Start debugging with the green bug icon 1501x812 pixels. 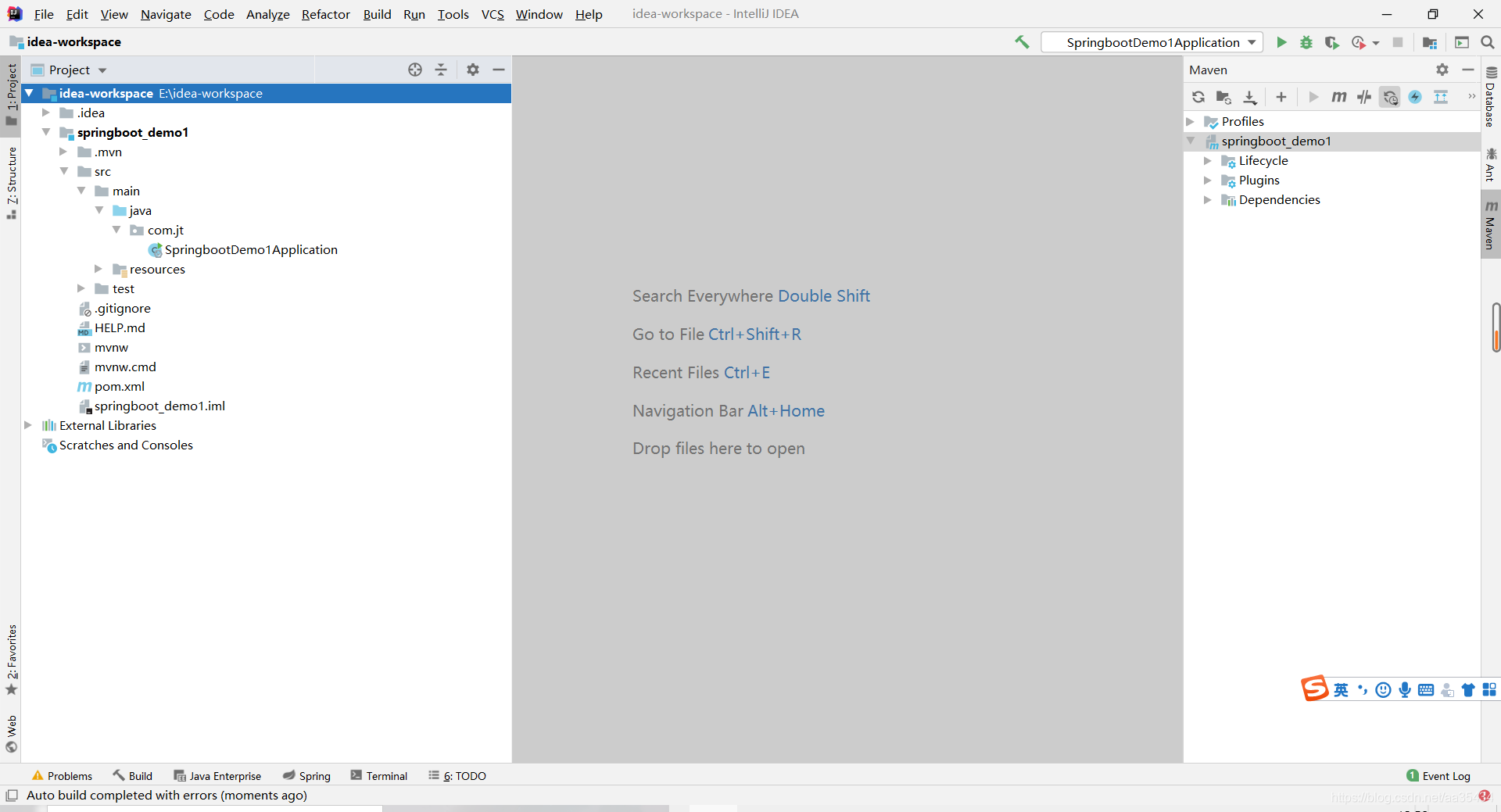coord(1306,42)
